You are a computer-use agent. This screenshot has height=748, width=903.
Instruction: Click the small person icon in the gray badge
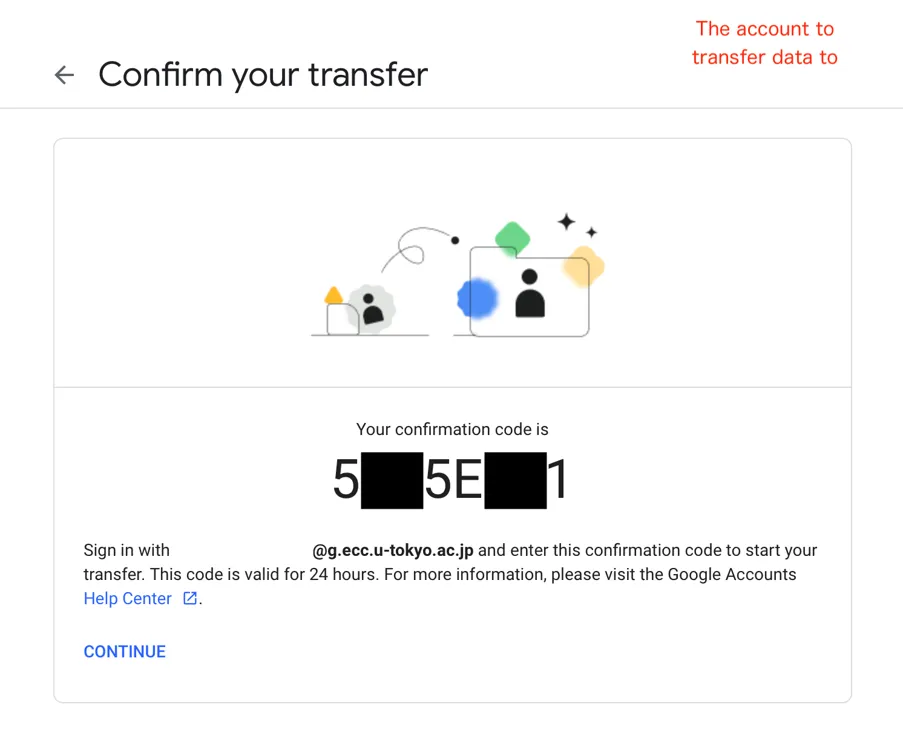(372, 308)
